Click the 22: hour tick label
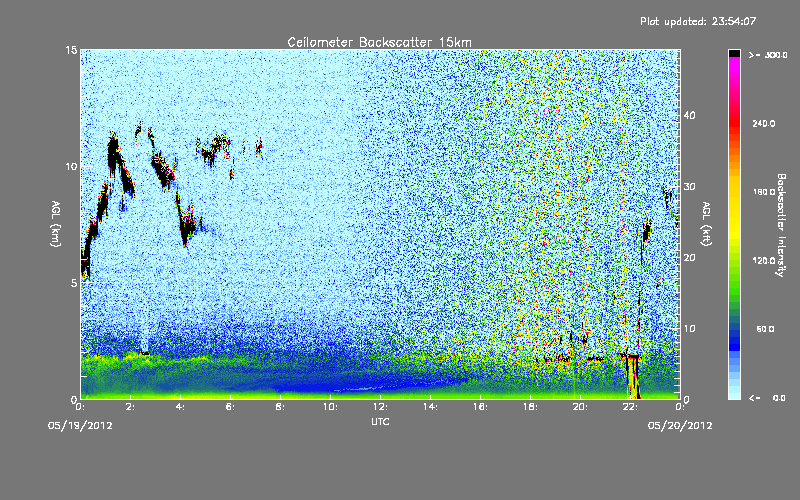Viewport: 800px width, 500px height. 630,407
